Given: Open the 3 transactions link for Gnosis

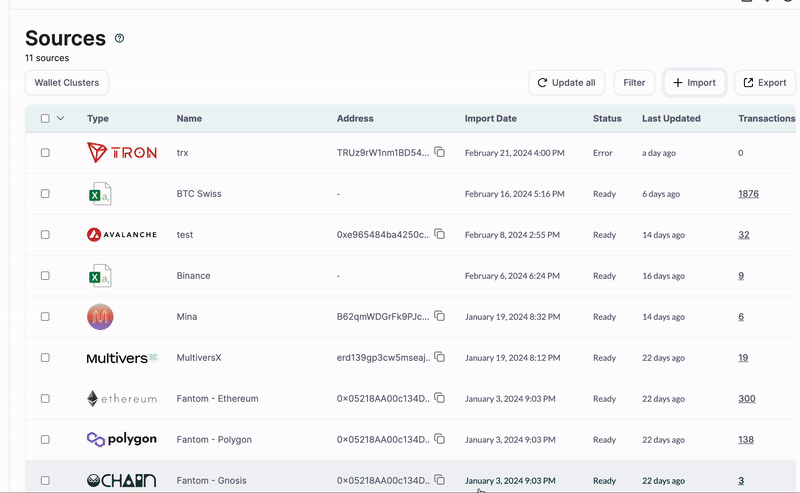Looking at the screenshot, I should click(x=741, y=480).
